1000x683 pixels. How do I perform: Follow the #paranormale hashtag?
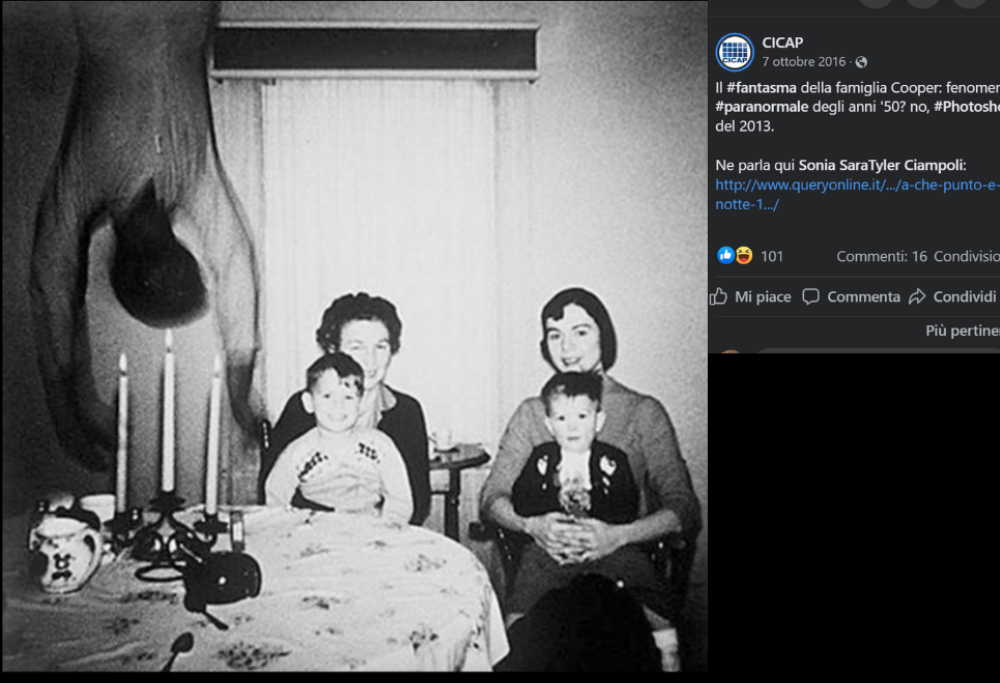click(x=761, y=106)
